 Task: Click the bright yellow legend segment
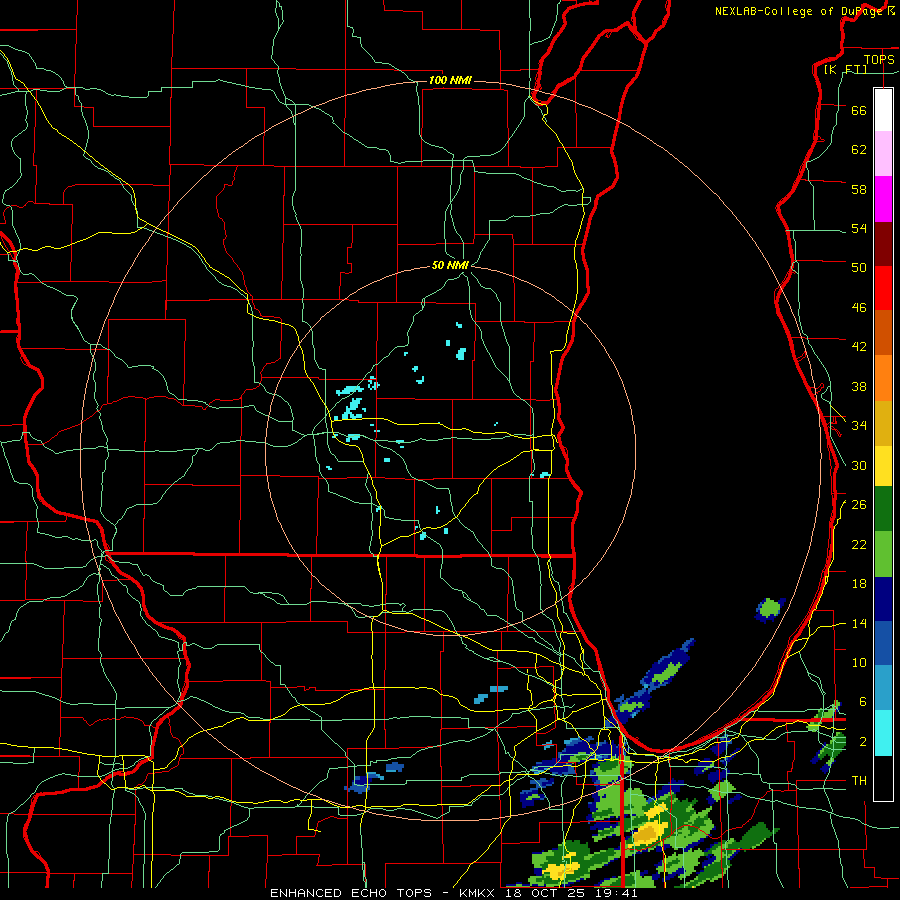pos(883,466)
